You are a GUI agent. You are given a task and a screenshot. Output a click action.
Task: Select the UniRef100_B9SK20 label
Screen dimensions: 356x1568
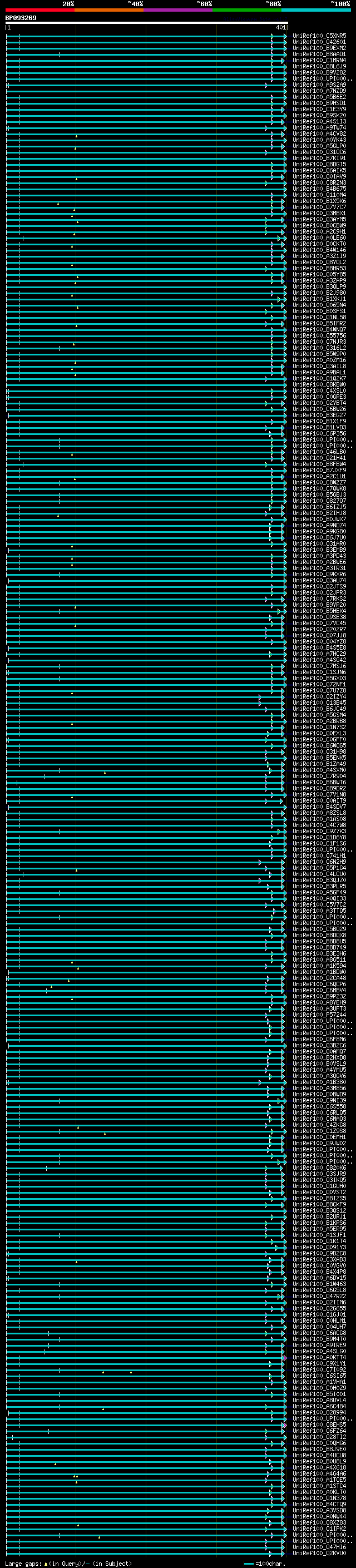click(319, 115)
